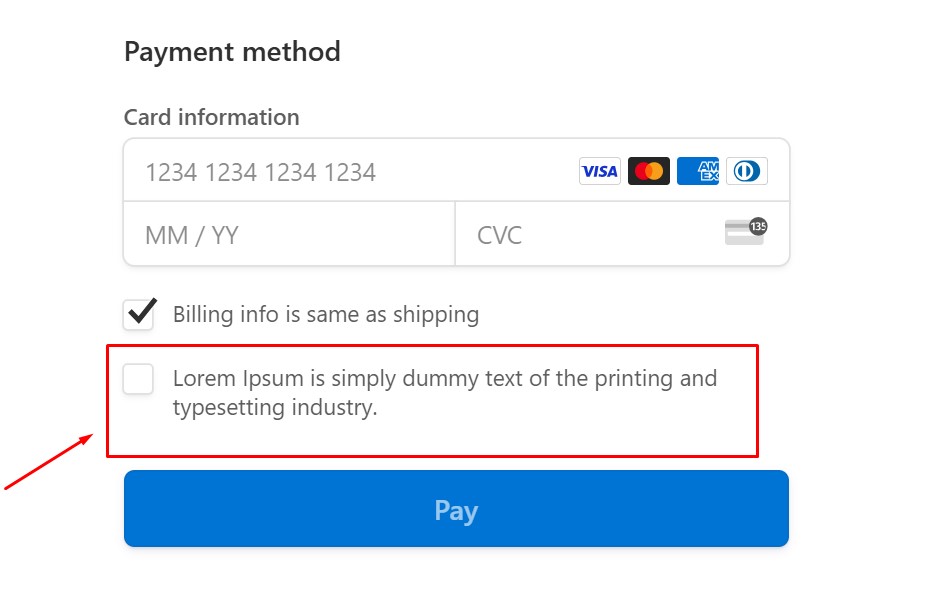The width and height of the screenshot is (927, 594).
Task: Click the "Payment method" heading
Action: point(232,52)
